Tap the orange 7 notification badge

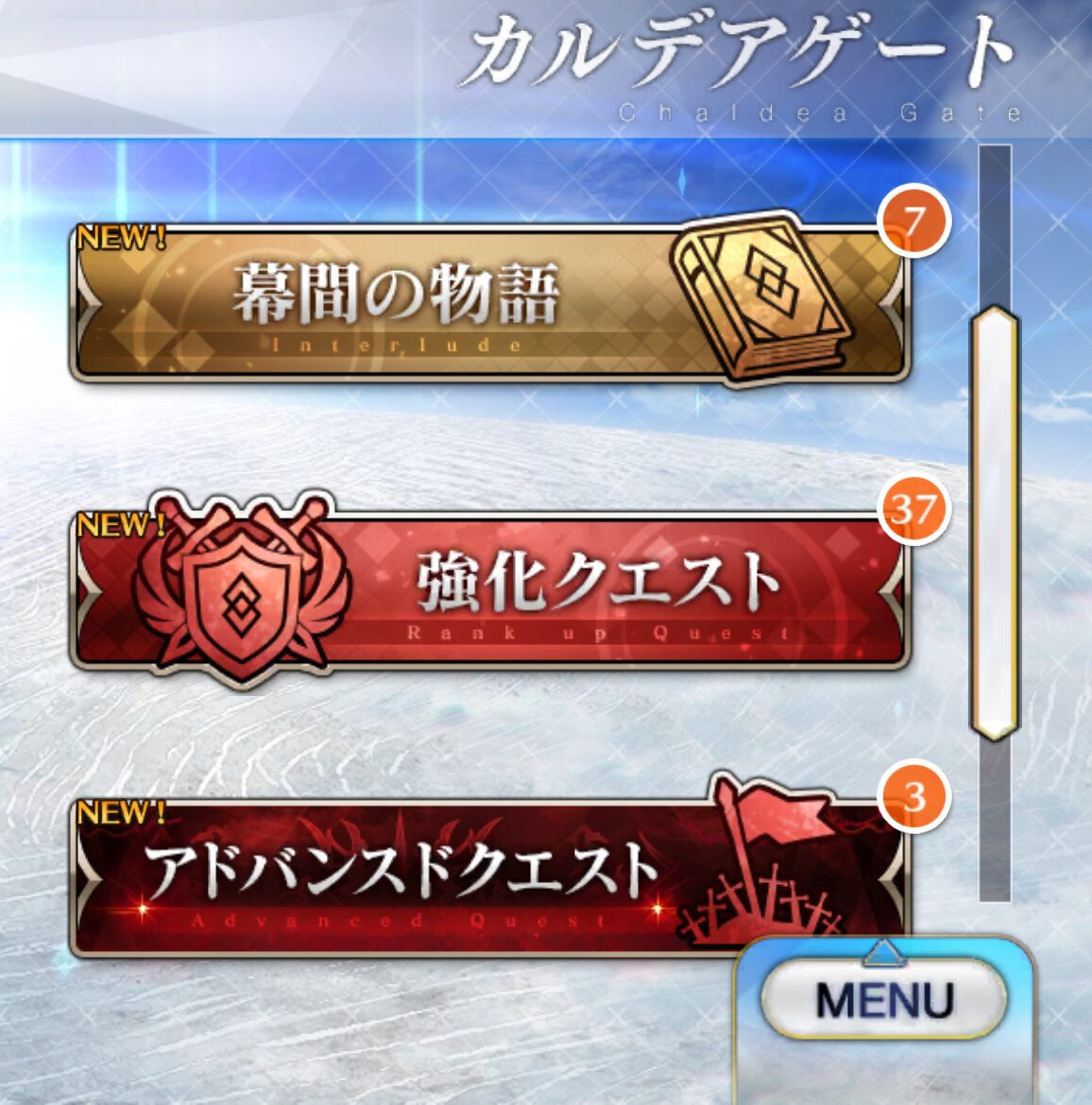point(914,221)
